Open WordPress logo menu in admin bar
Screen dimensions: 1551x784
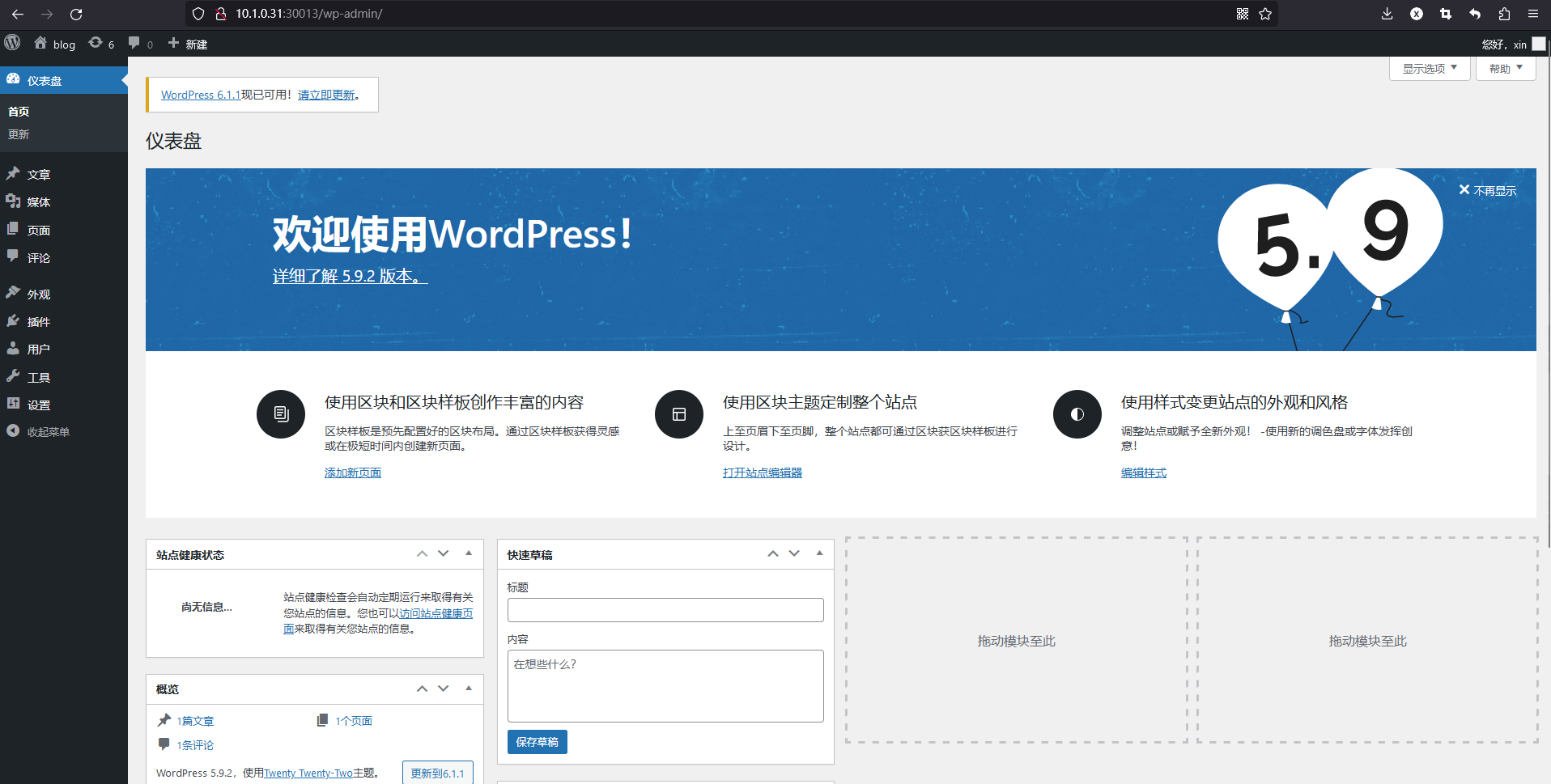point(12,43)
